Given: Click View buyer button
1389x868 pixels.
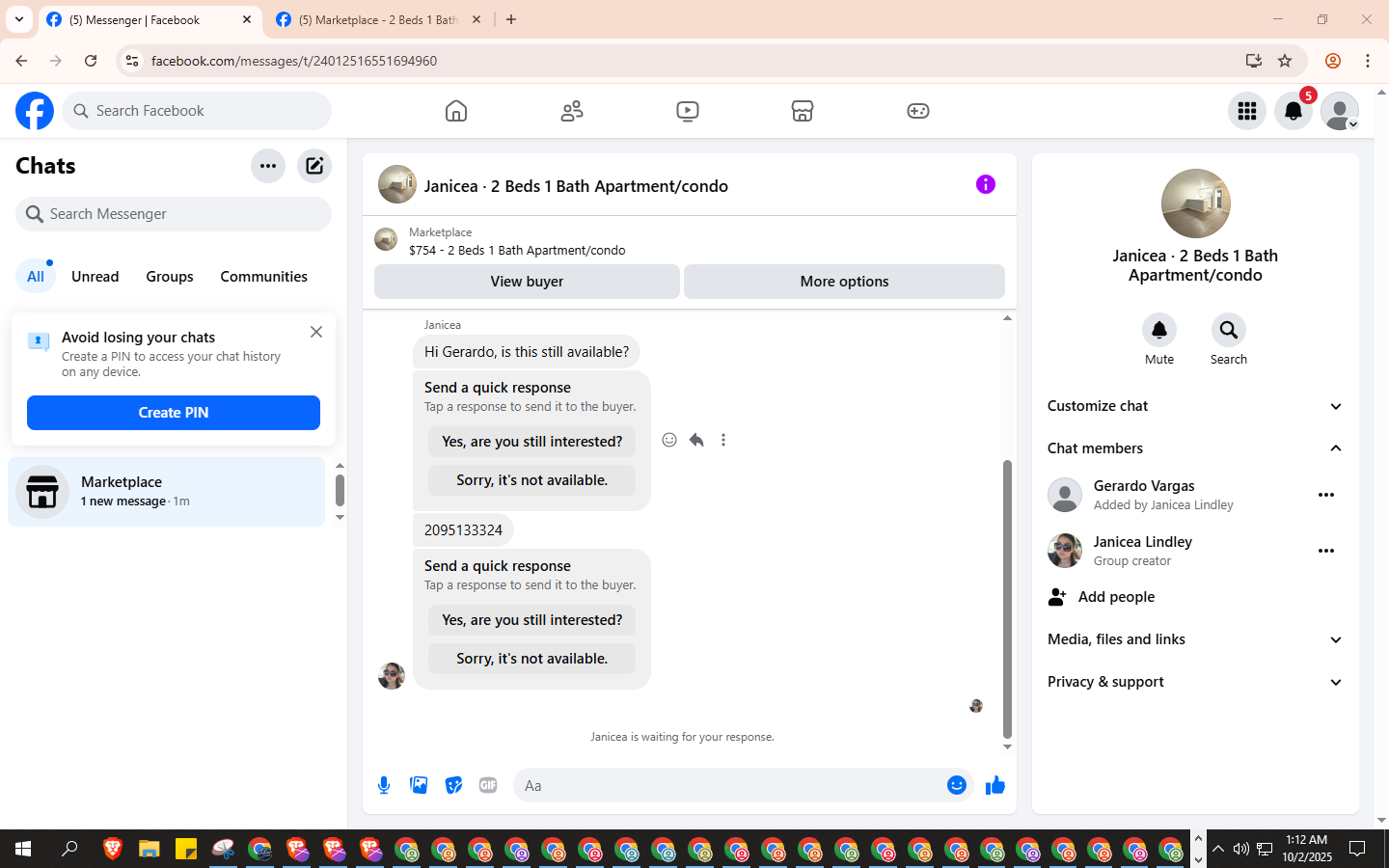Looking at the screenshot, I should point(527,282).
